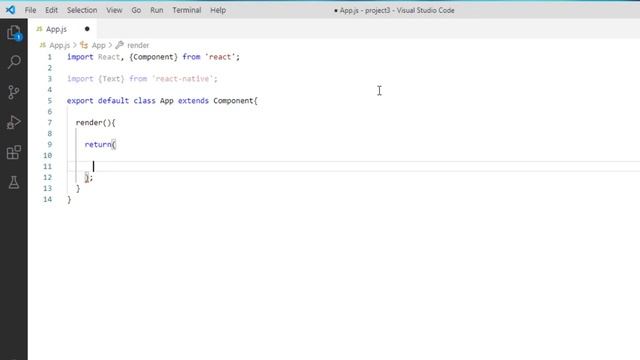This screenshot has height=360, width=640.
Task: Open the Help menu
Action: (x=218, y=10)
